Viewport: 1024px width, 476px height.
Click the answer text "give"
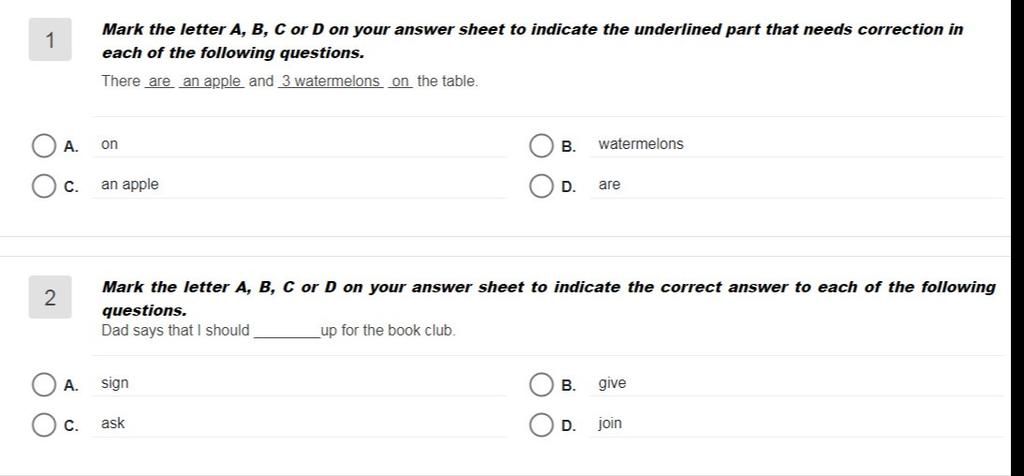[x=612, y=383]
